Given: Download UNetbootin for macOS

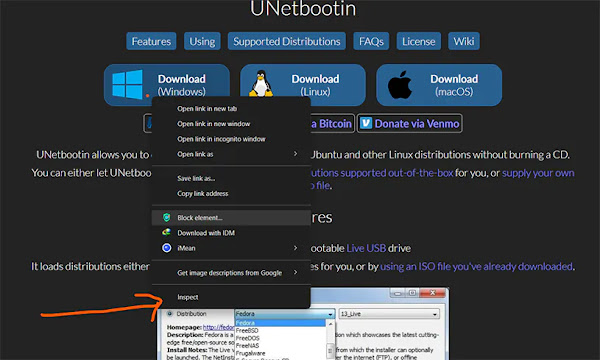Looking at the screenshot, I should (x=439, y=85).
